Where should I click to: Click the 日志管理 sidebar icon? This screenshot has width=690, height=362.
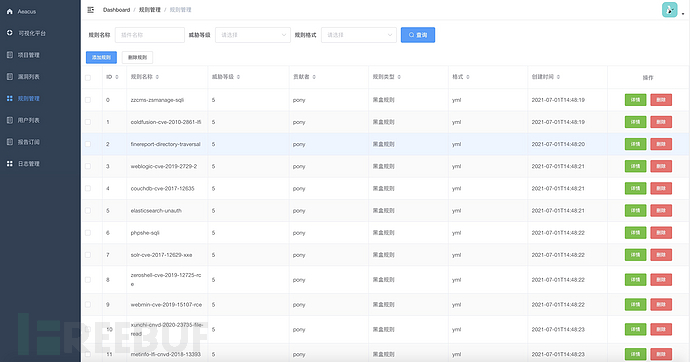[x=10, y=164]
